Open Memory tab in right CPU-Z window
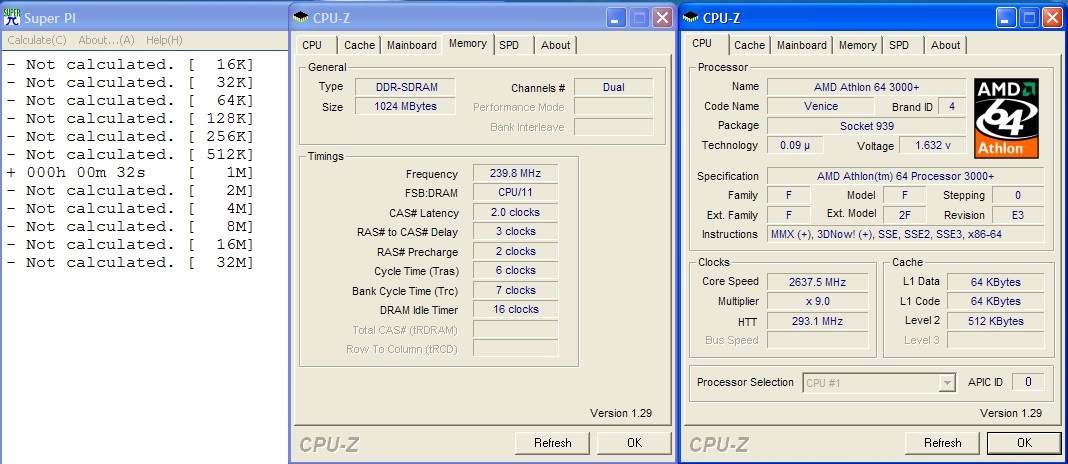This screenshot has height=464, width=1068. tap(858, 45)
